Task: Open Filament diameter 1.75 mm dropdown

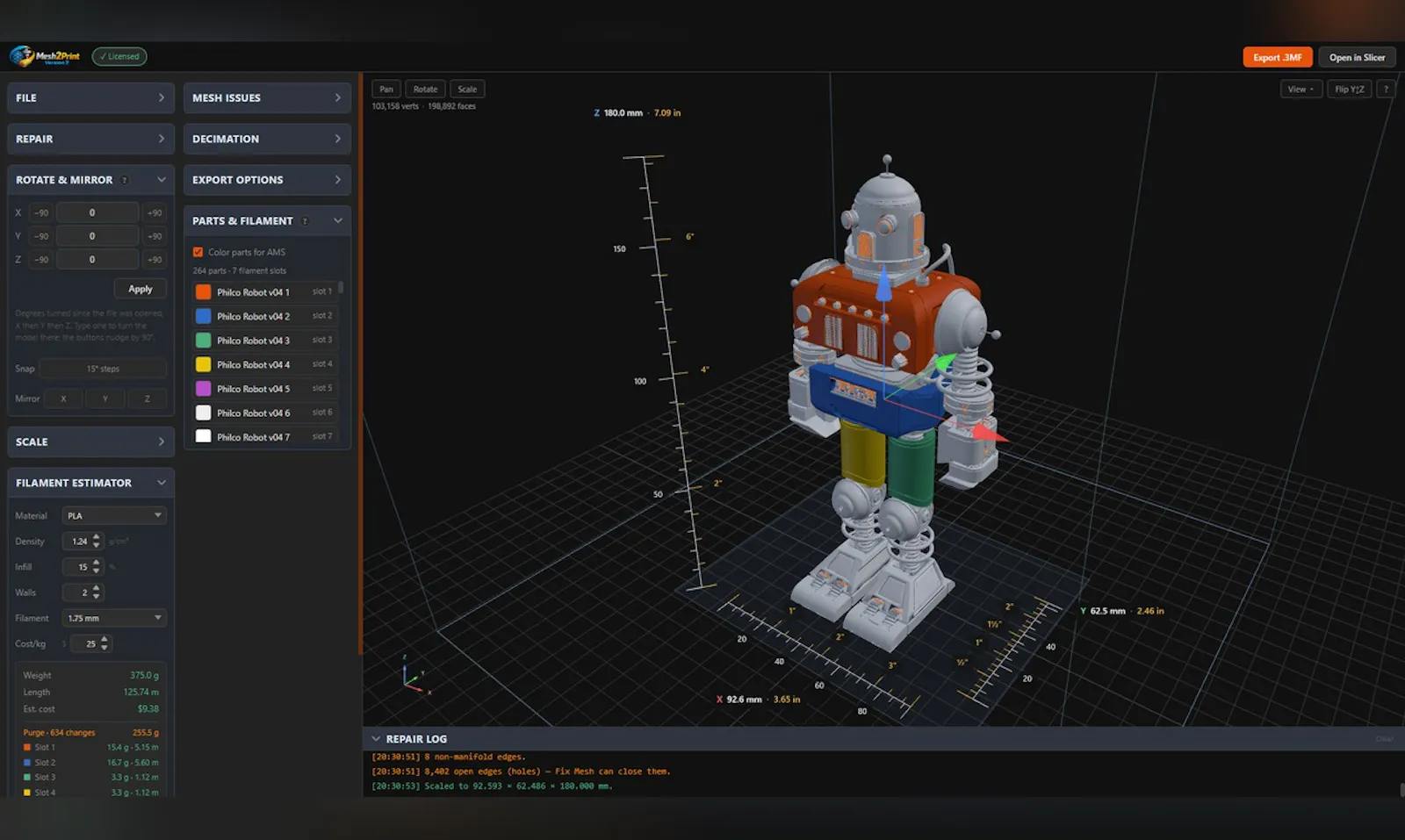Action: coord(114,619)
